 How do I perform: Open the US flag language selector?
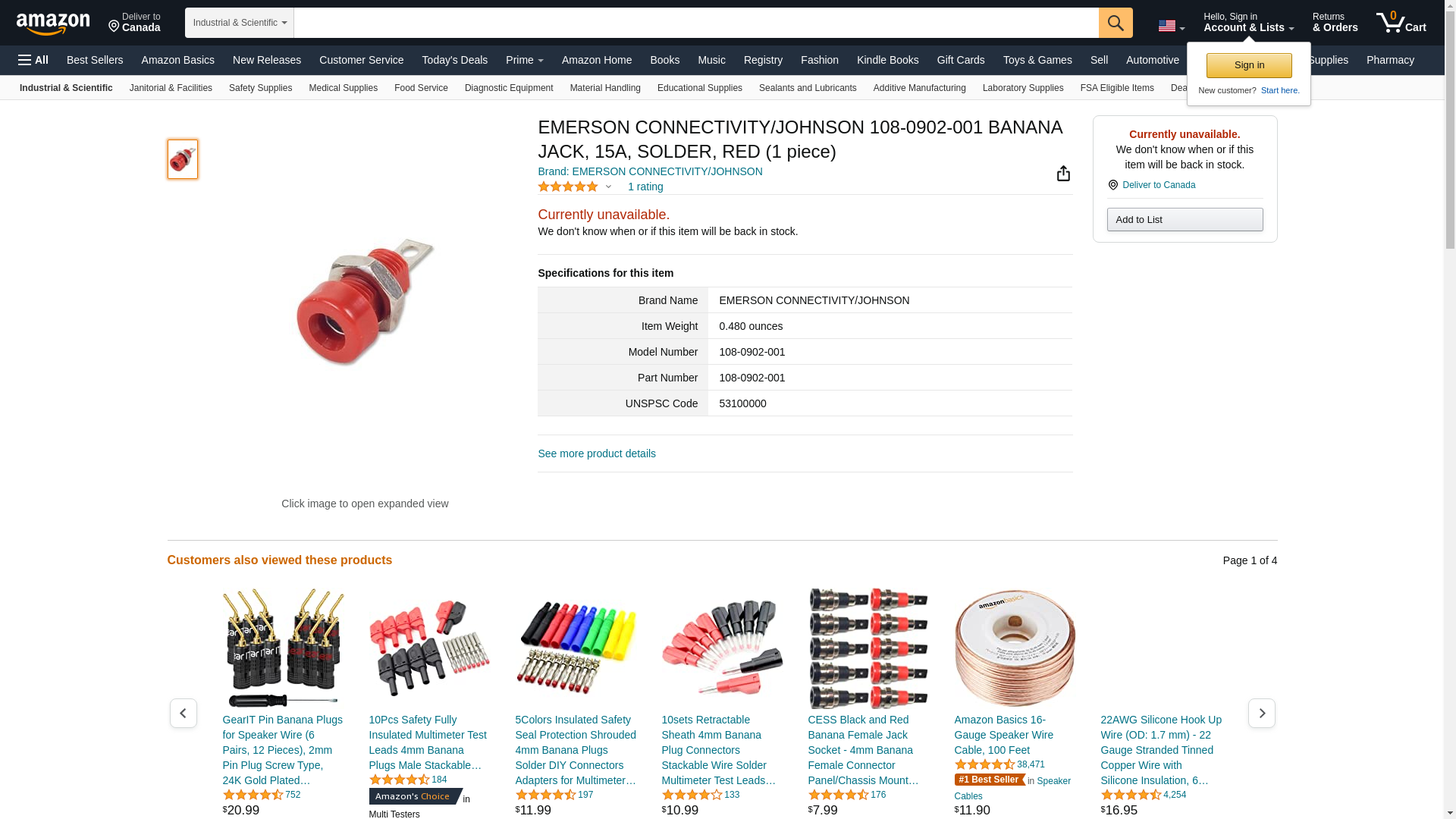(x=1171, y=27)
